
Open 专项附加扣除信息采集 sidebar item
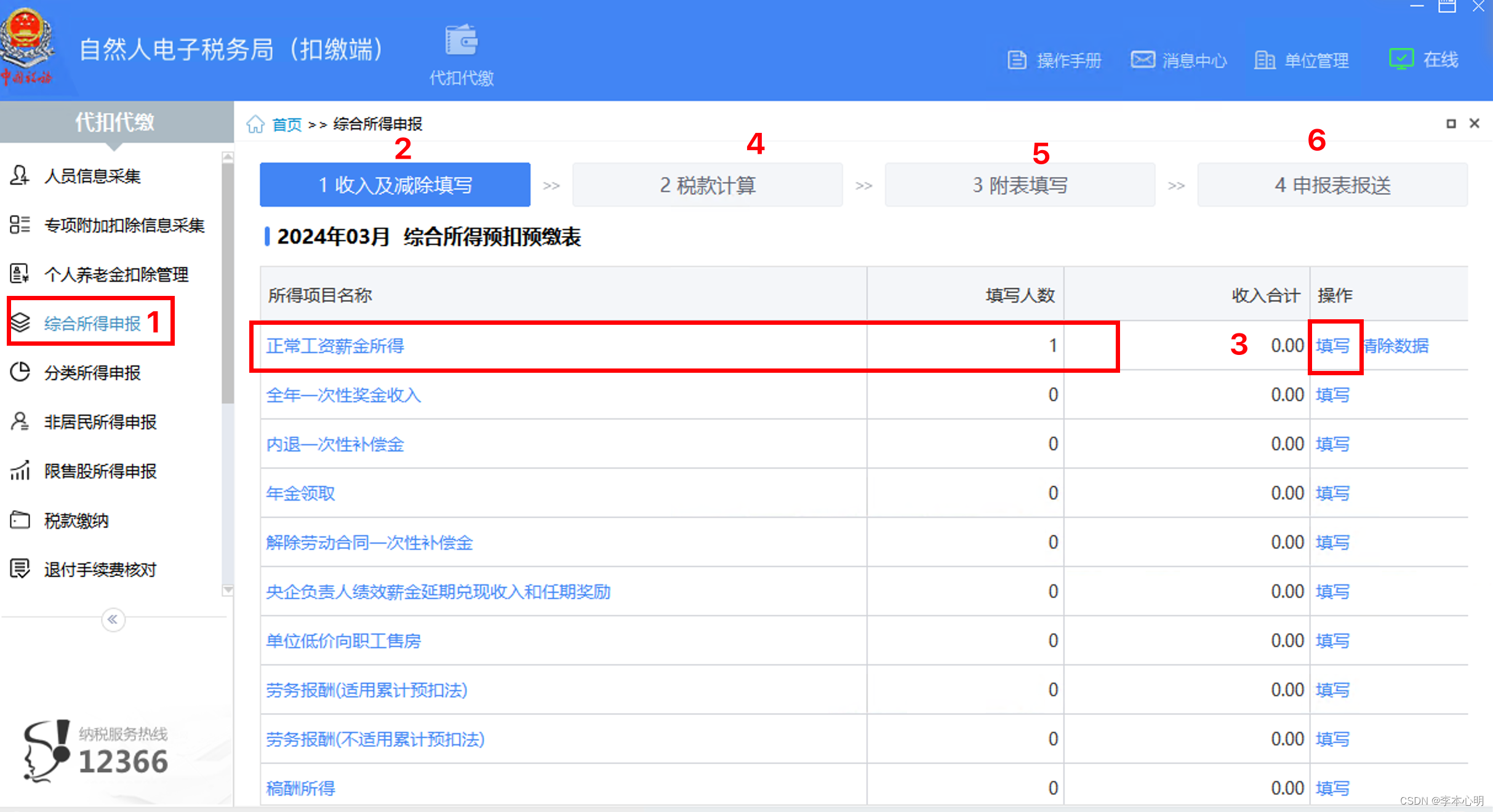123,225
